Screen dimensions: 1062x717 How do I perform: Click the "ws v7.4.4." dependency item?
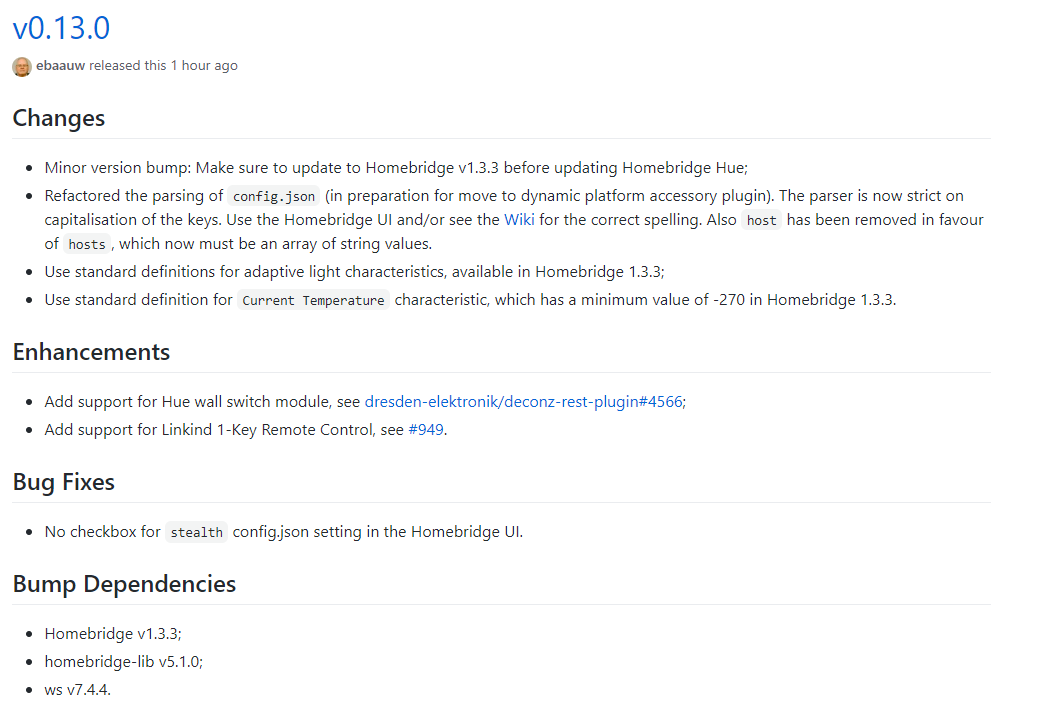pyautogui.click(x=78, y=690)
